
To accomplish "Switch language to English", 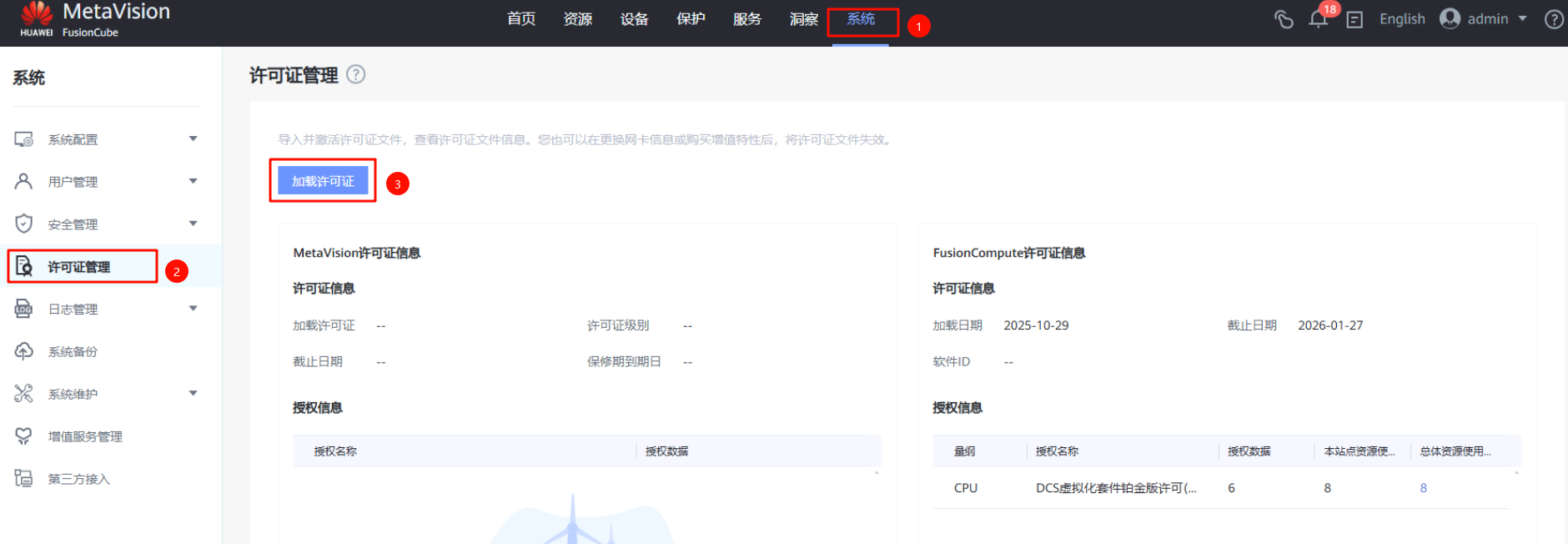I will tap(1402, 19).
